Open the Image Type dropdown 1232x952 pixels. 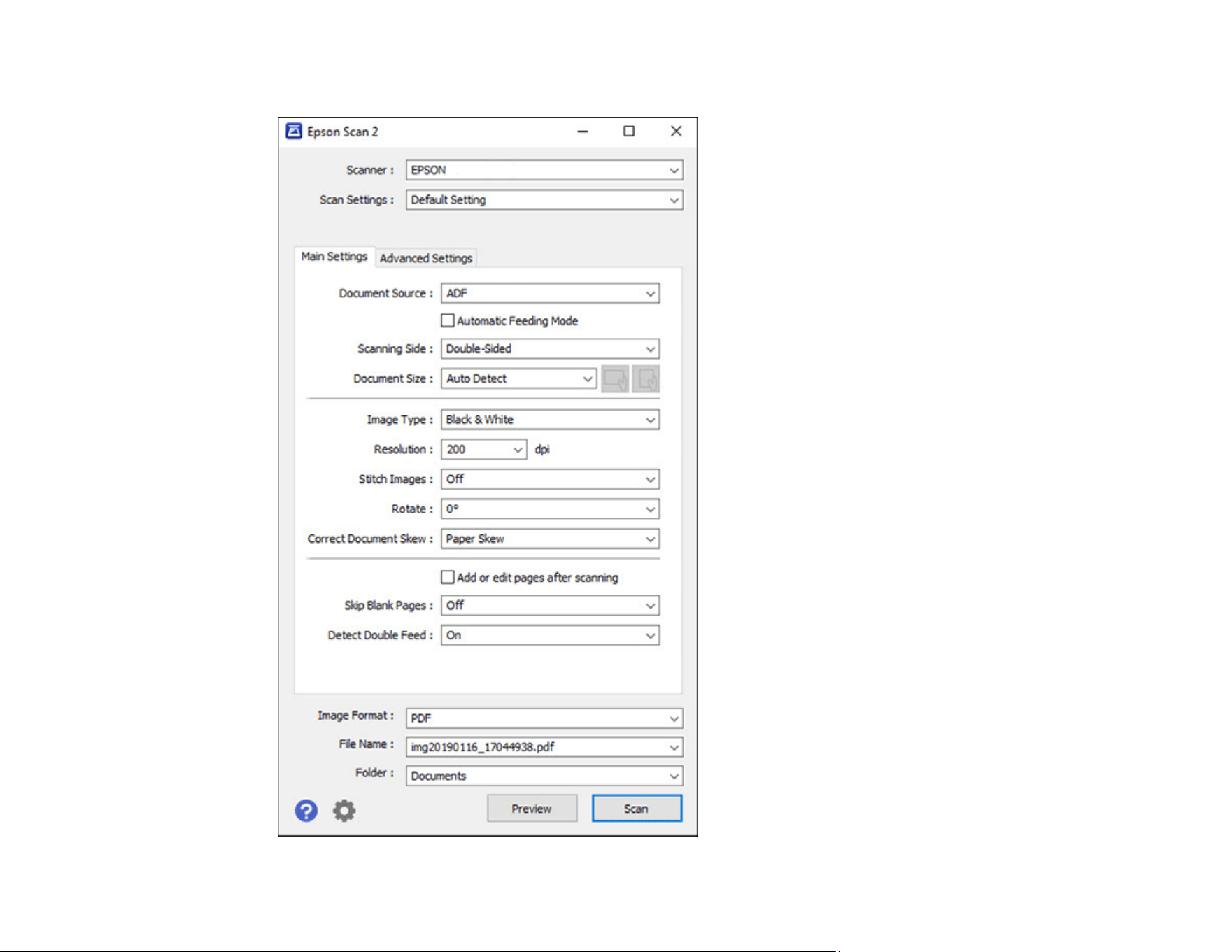pos(550,420)
